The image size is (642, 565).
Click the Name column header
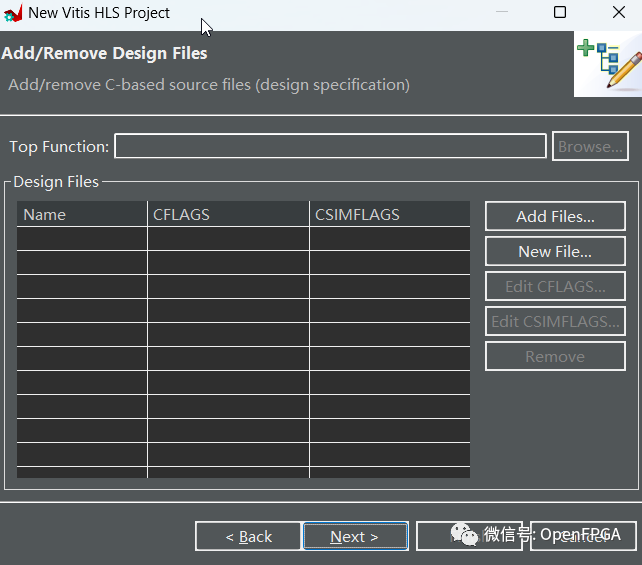pos(82,214)
